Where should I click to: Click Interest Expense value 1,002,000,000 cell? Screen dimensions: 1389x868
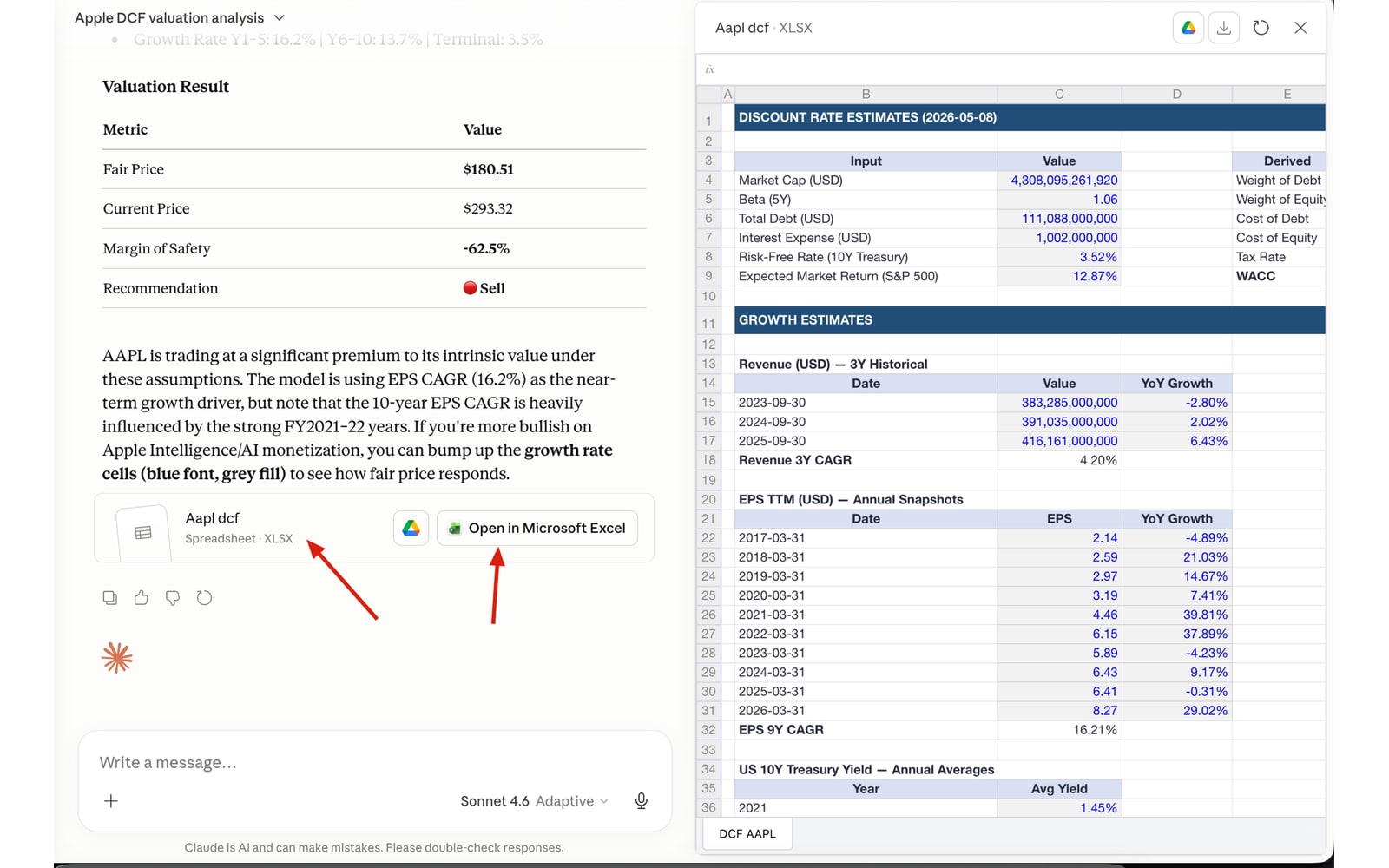[x=1059, y=238]
